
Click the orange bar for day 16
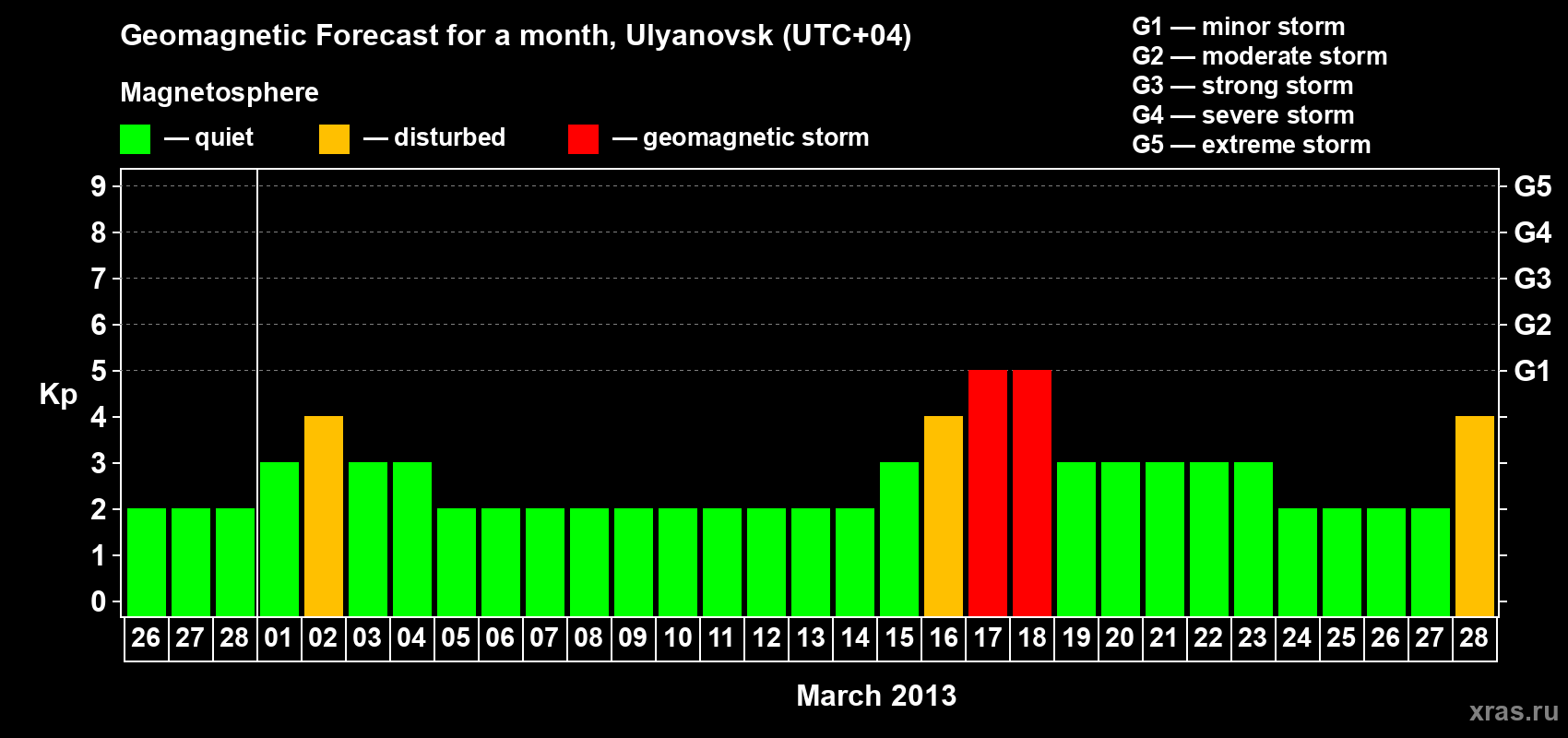(x=944, y=516)
